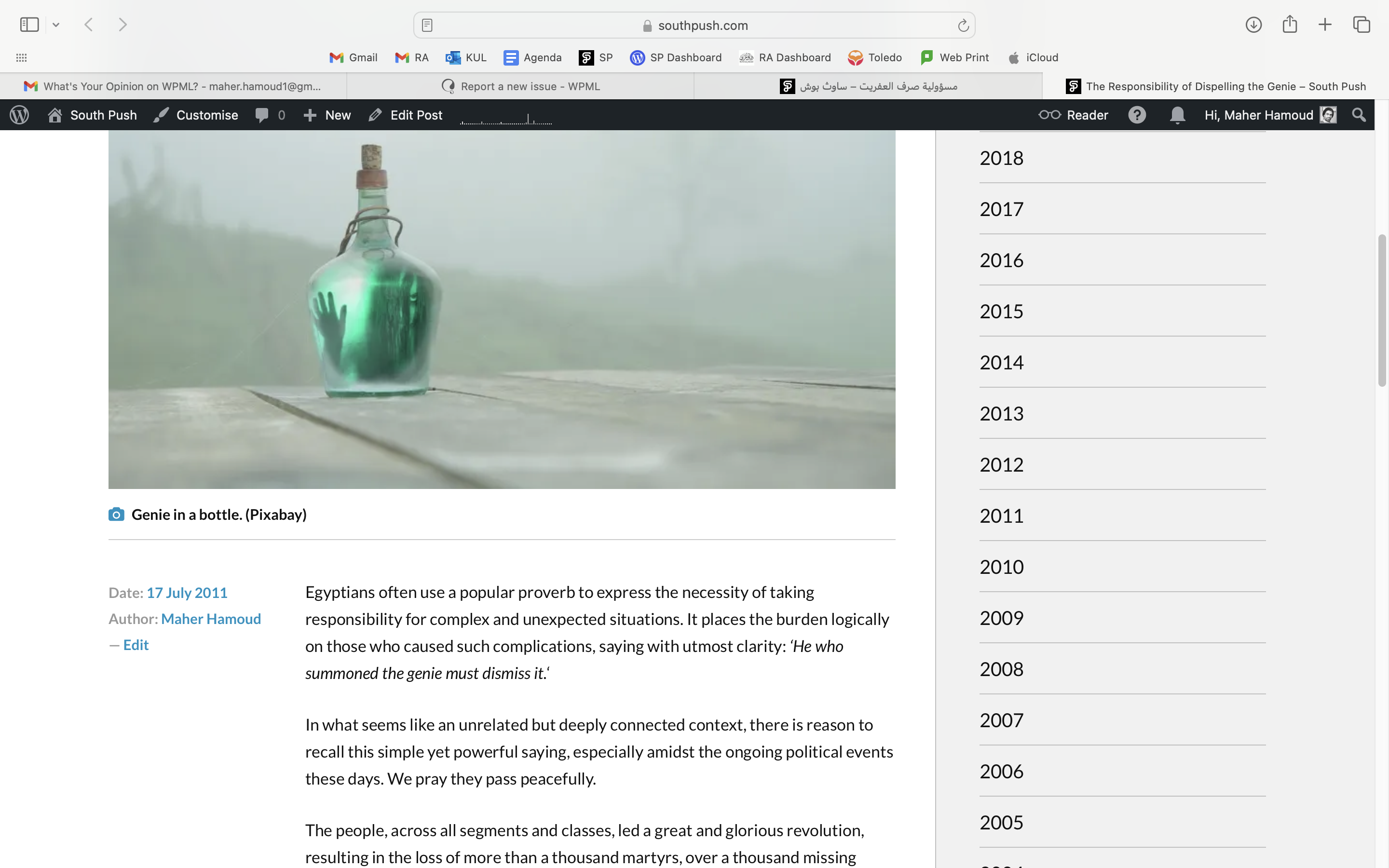
Task: Go forward with the forward arrow
Action: coord(122,25)
